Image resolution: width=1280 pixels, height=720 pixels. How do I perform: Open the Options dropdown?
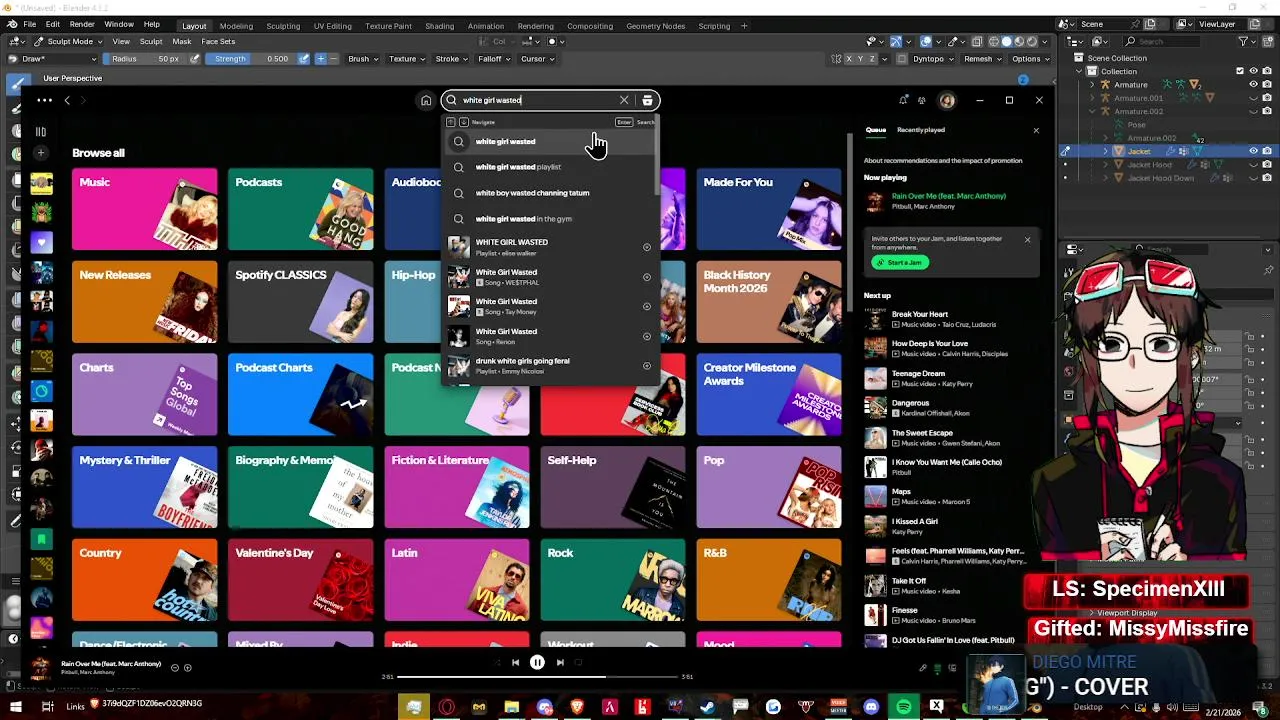[x=1030, y=59]
